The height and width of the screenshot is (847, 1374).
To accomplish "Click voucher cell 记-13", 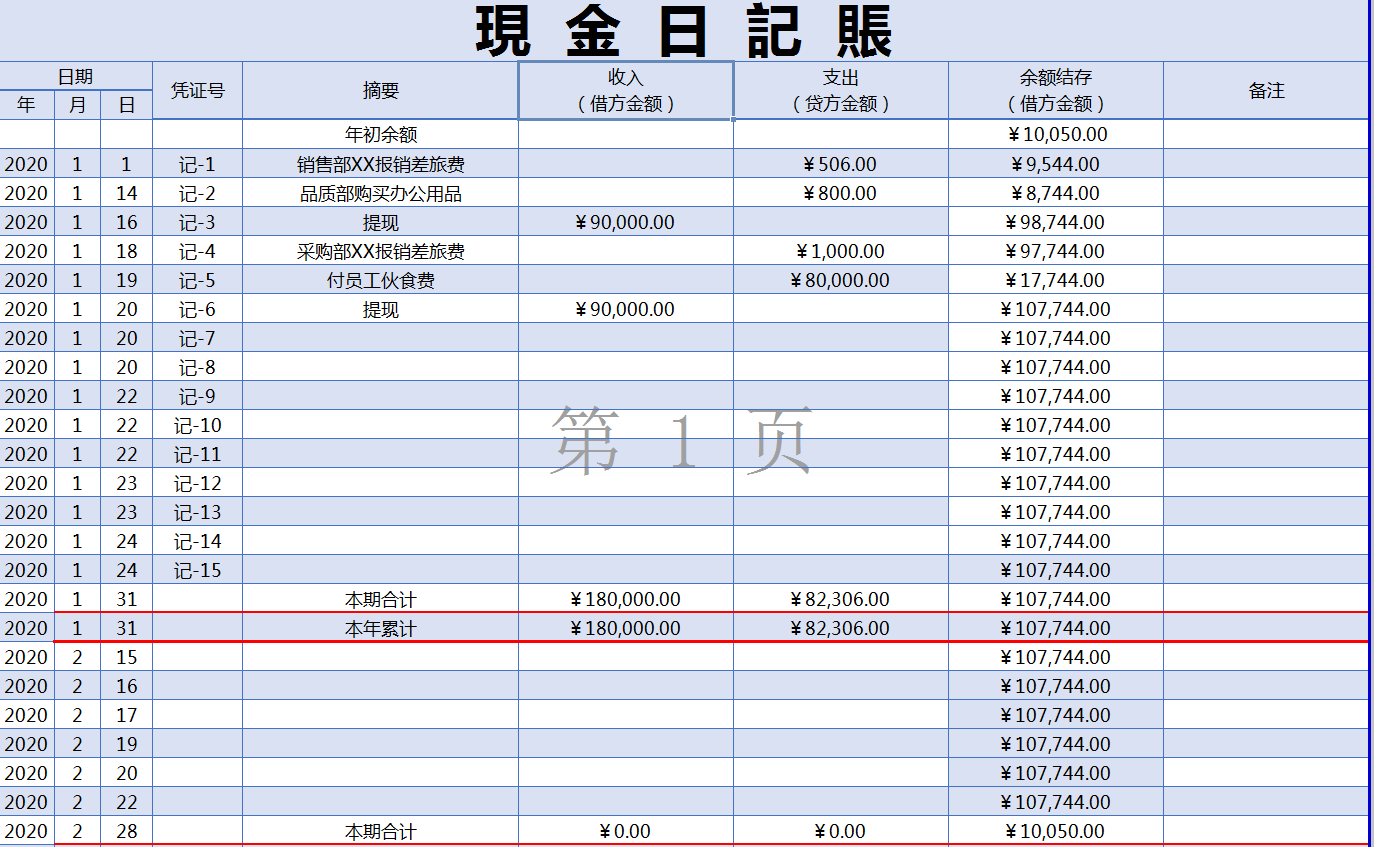I will 198,512.
